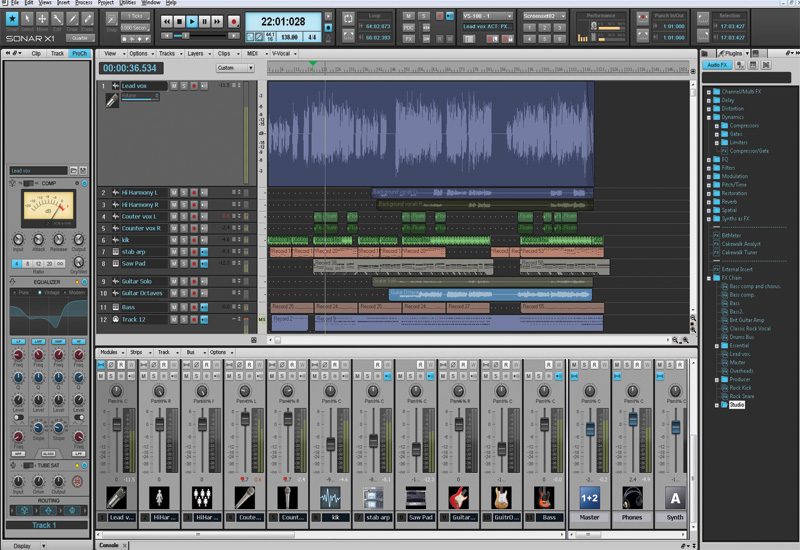
Task: Click the 00:00:36.534 time display
Action: pos(130,68)
